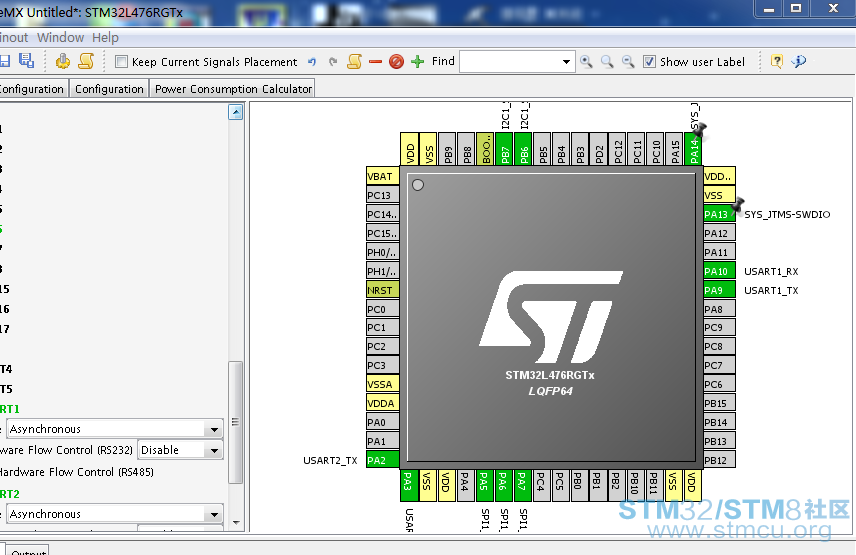Image resolution: width=856 pixels, height=555 pixels.
Task: Click the VBAT pin
Action: [383, 176]
